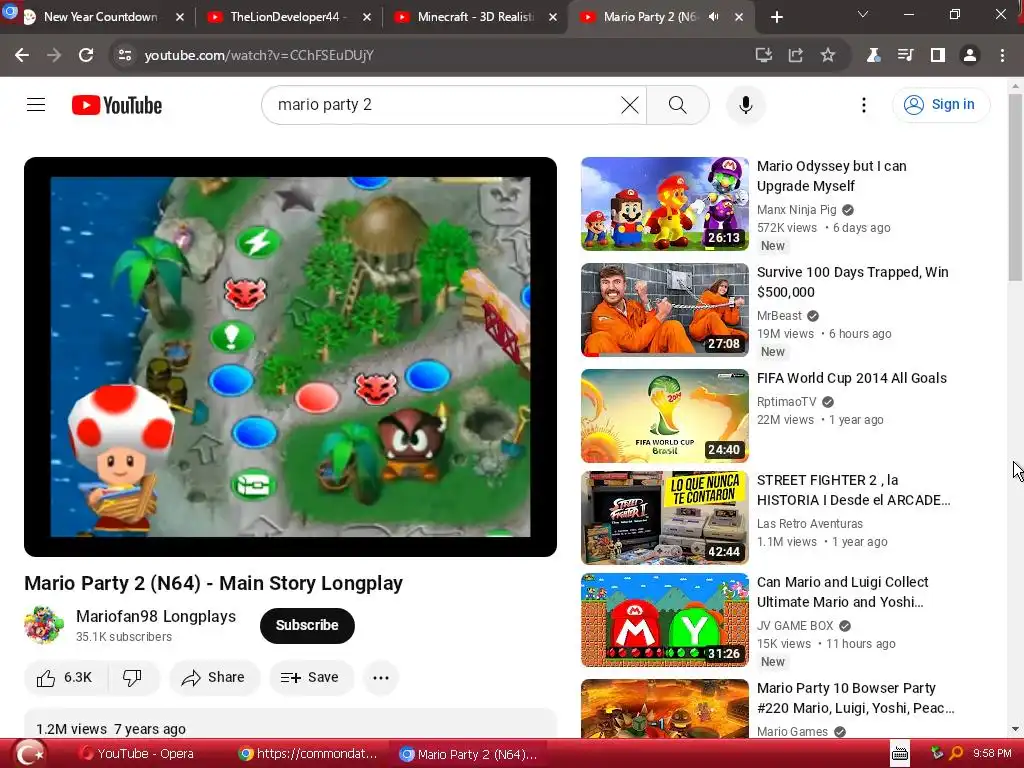Open Mariofan98 Longplays channel name
Viewport: 1024px width, 768px height.
tap(156, 616)
